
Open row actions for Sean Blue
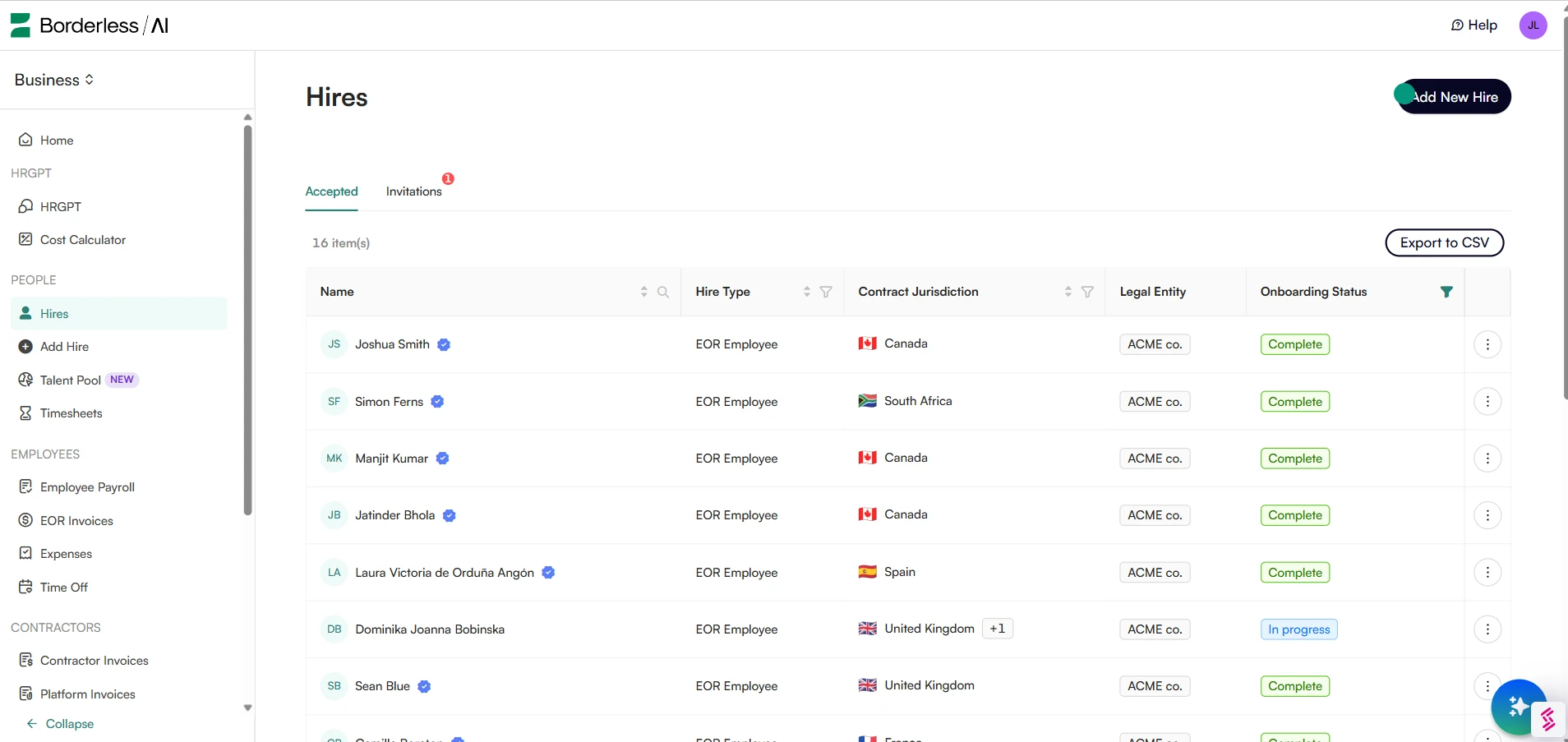point(1487,685)
